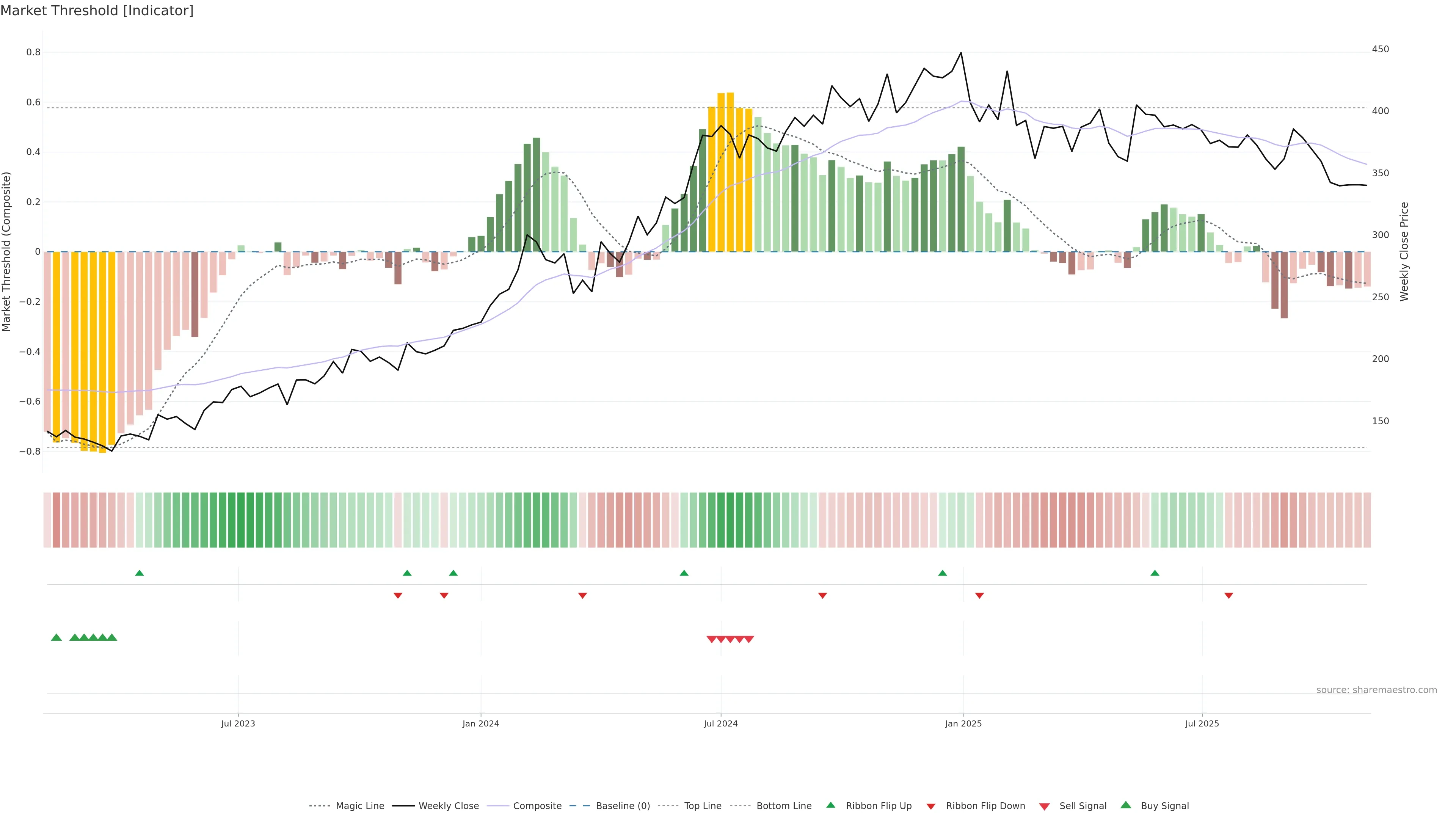Click the Baseline (0) legend item
The image size is (1456, 819).
(622, 806)
